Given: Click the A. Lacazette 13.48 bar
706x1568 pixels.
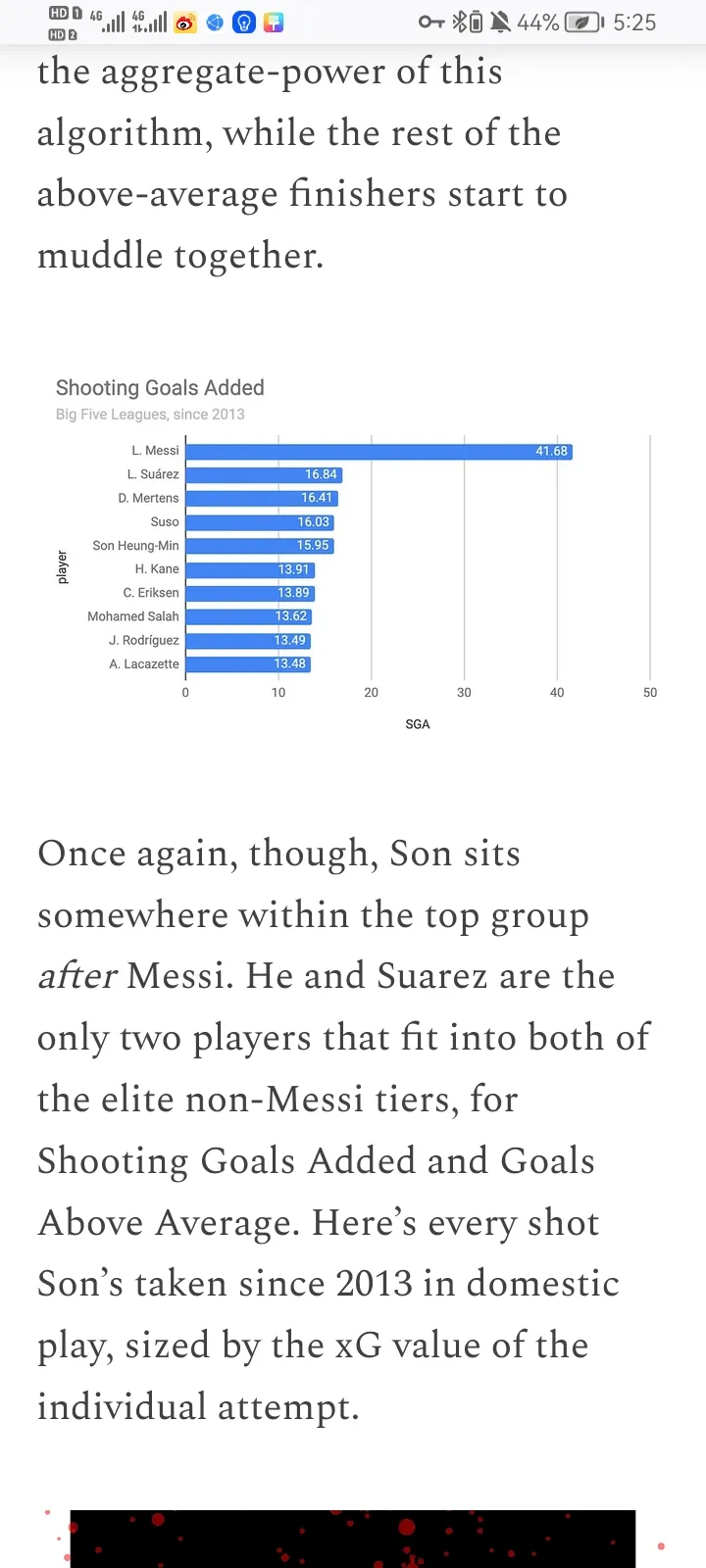Looking at the screenshot, I should pyautogui.click(x=247, y=664).
